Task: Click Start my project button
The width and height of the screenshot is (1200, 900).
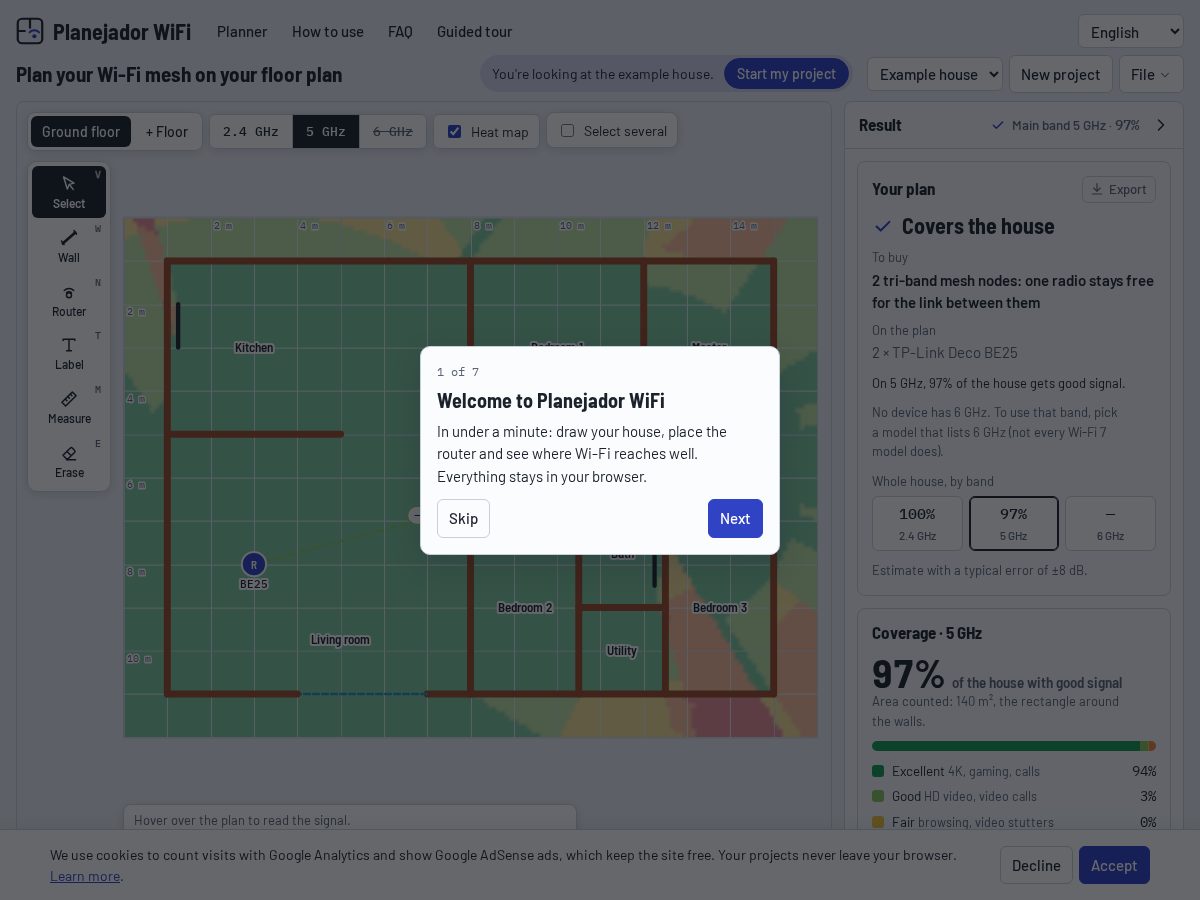Action: tap(786, 74)
